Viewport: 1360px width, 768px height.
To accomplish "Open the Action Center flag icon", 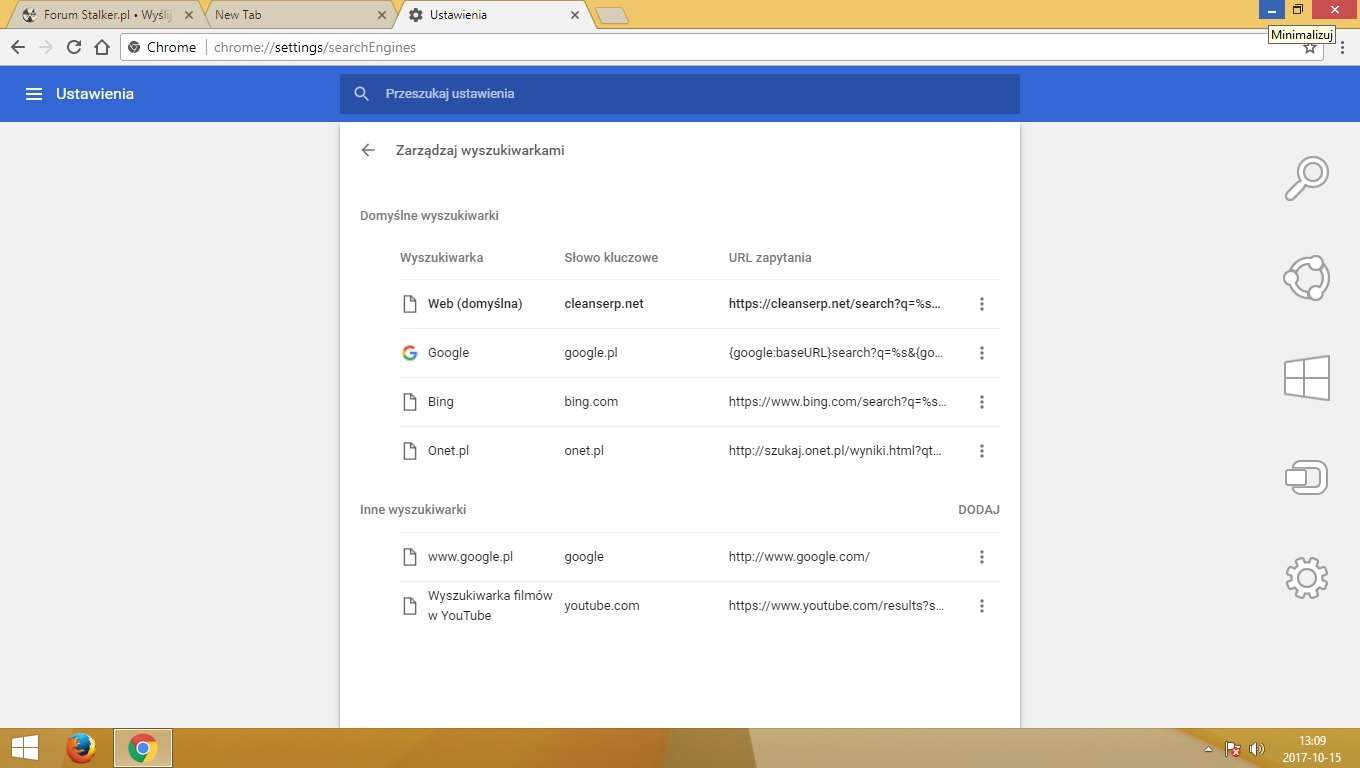I will pyautogui.click(x=1233, y=749).
